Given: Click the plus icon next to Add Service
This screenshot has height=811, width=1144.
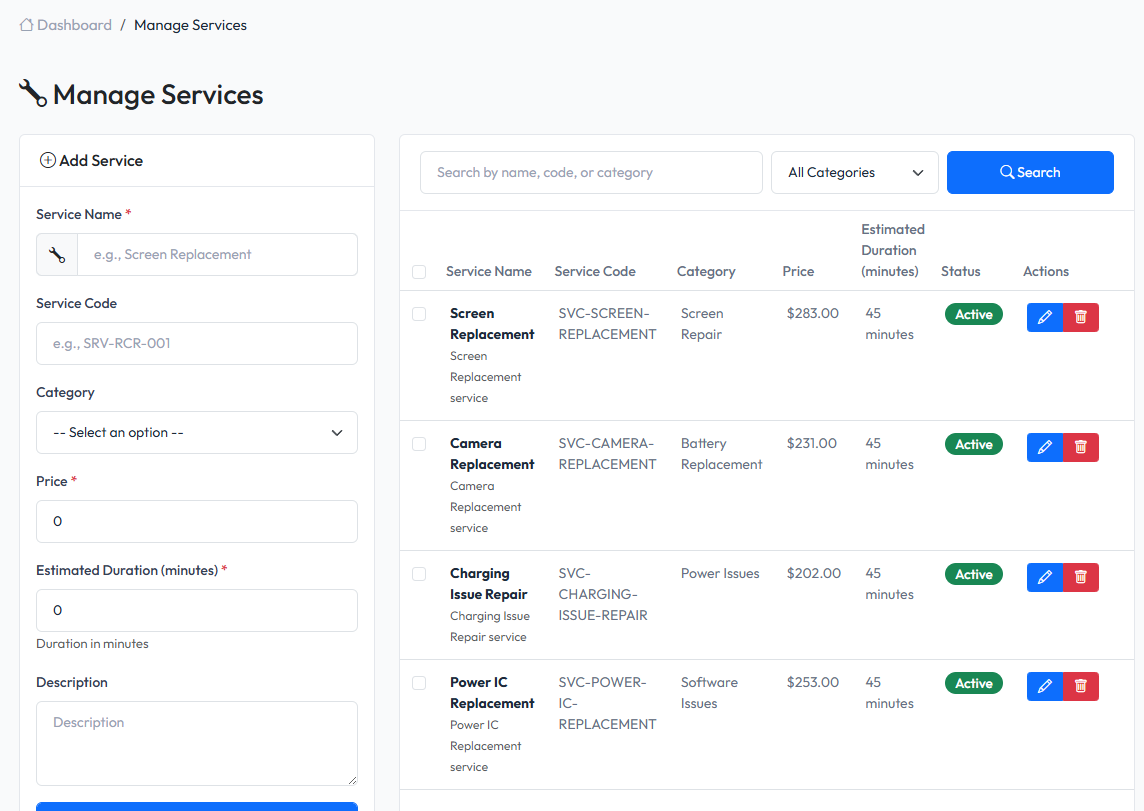Looking at the screenshot, I should 47,160.
